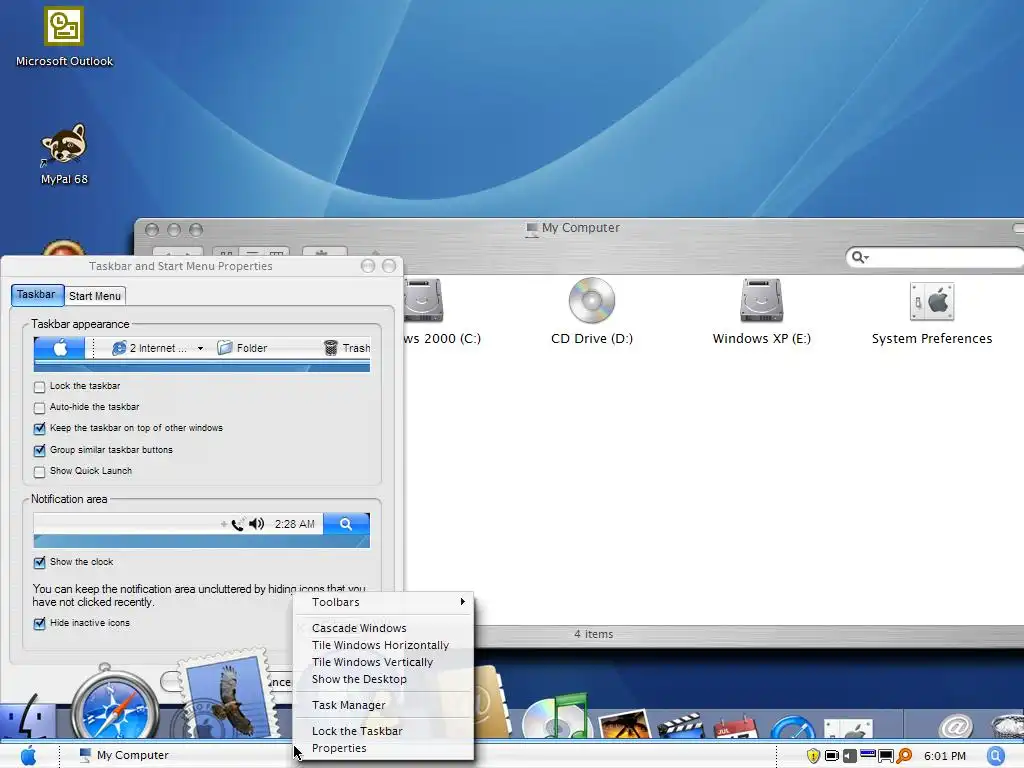Open the search box dropdown arrow in My Computer
The width and height of the screenshot is (1024, 768).
tap(867, 258)
